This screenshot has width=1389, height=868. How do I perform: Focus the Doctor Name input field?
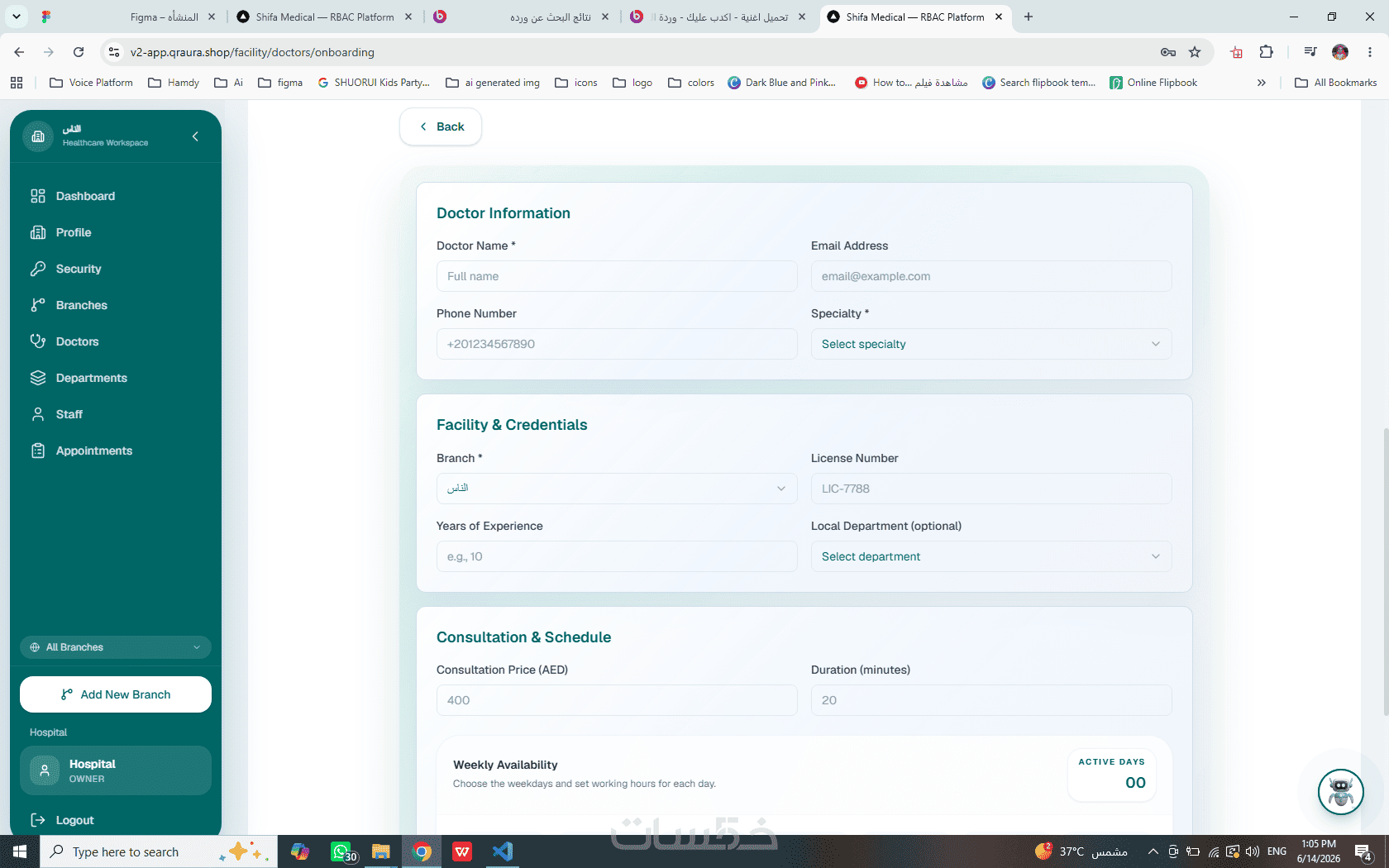click(x=617, y=276)
